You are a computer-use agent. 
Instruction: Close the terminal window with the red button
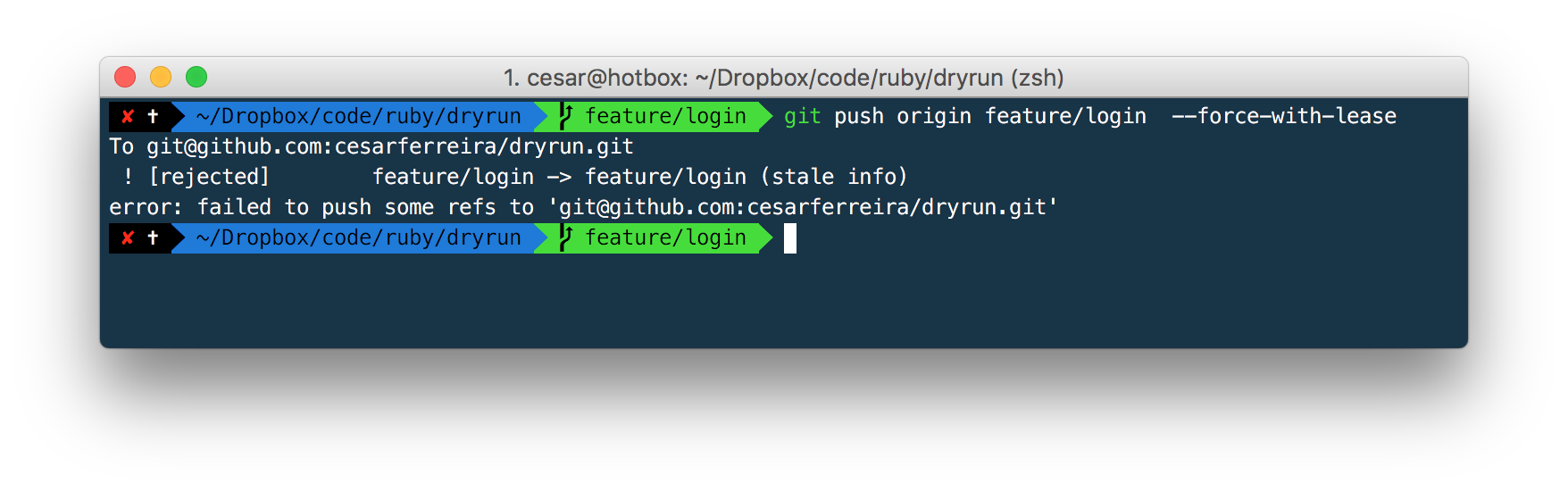125,78
